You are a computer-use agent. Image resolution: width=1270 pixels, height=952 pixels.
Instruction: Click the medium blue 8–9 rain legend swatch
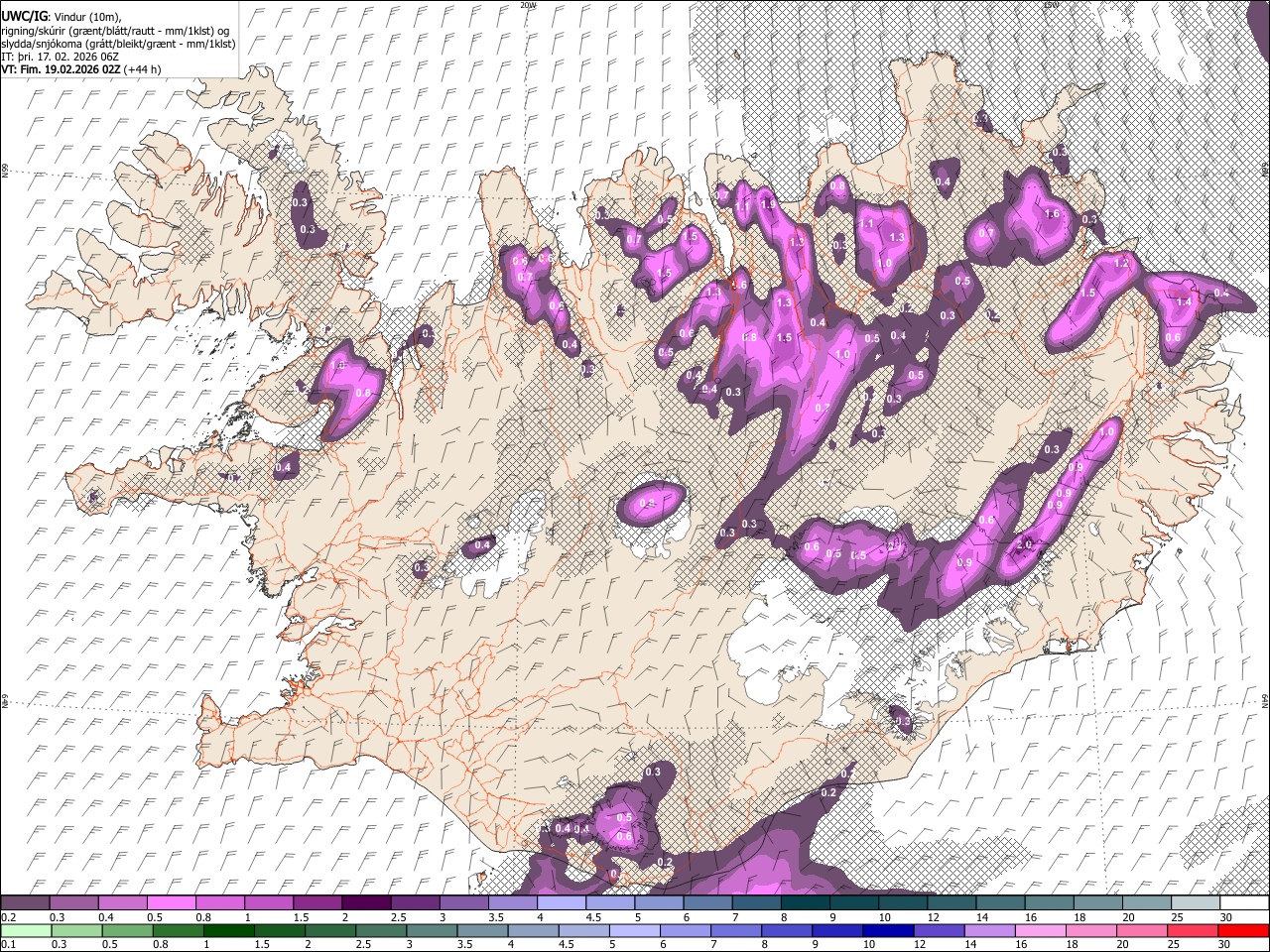(x=788, y=930)
